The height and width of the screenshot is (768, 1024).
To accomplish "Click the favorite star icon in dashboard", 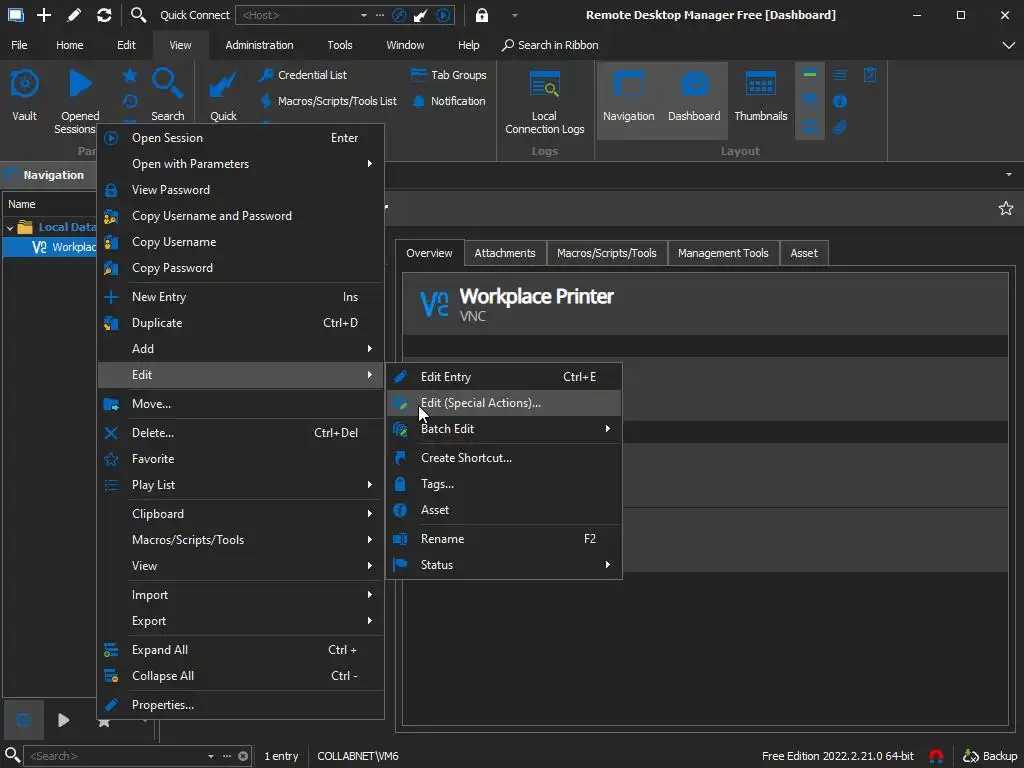I will pos(1005,208).
